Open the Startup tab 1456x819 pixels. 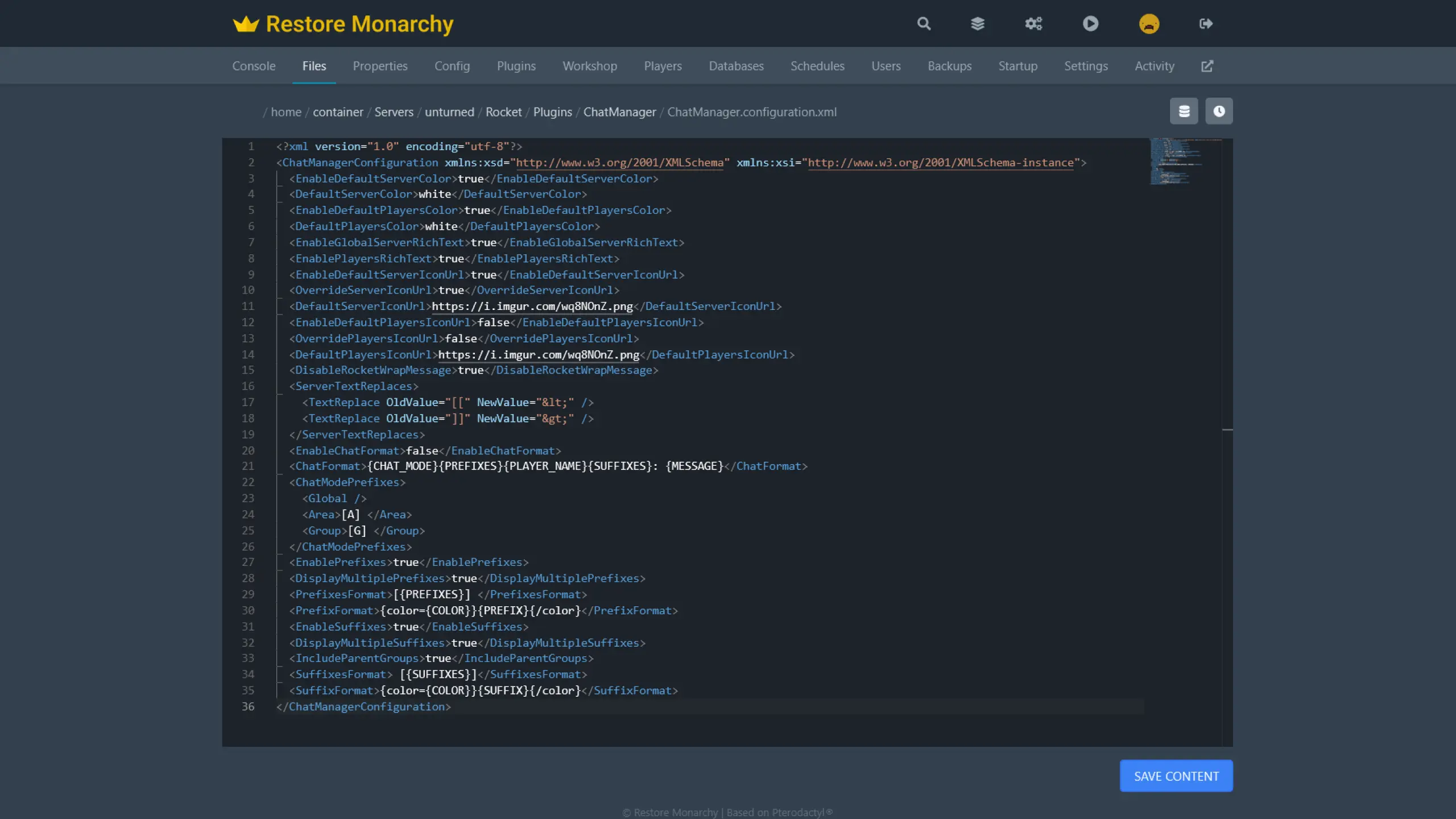(x=1017, y=66)
